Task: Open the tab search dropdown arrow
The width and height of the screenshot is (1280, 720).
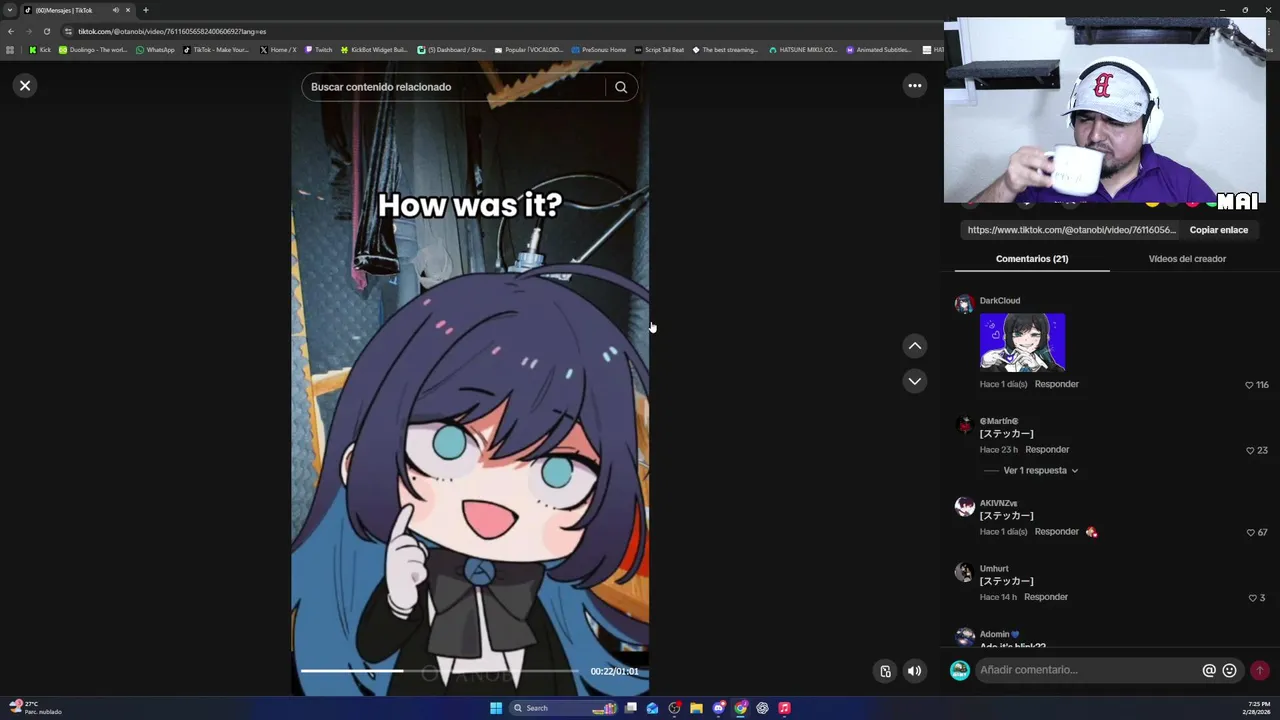Action: tap(10, 10)
